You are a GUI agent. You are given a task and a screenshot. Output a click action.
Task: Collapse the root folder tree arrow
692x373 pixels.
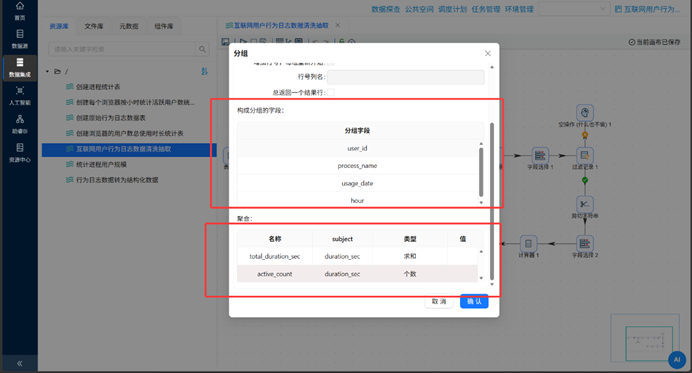click(x=47, y=71)
